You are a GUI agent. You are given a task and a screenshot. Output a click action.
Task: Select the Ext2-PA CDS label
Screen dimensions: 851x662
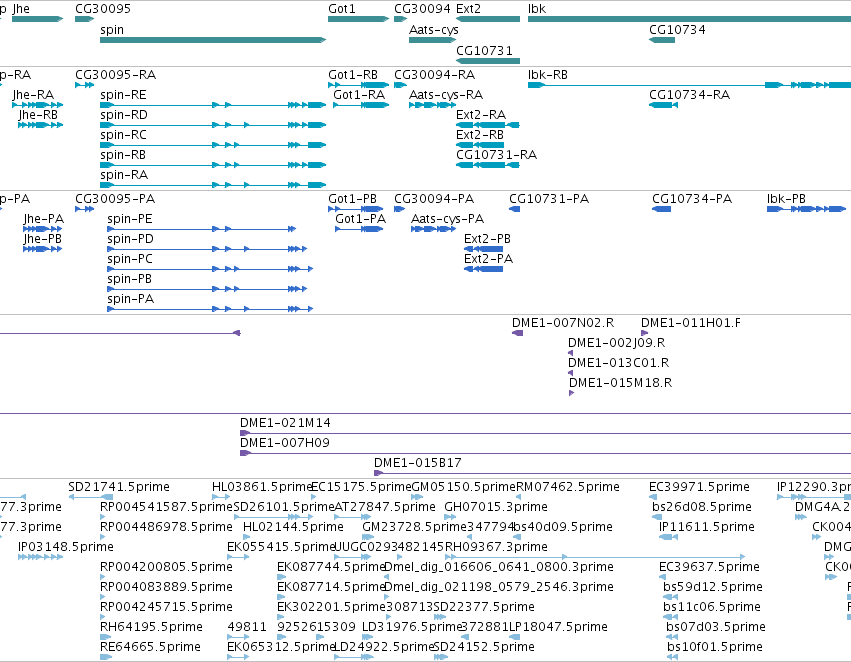tap(488, 259)
